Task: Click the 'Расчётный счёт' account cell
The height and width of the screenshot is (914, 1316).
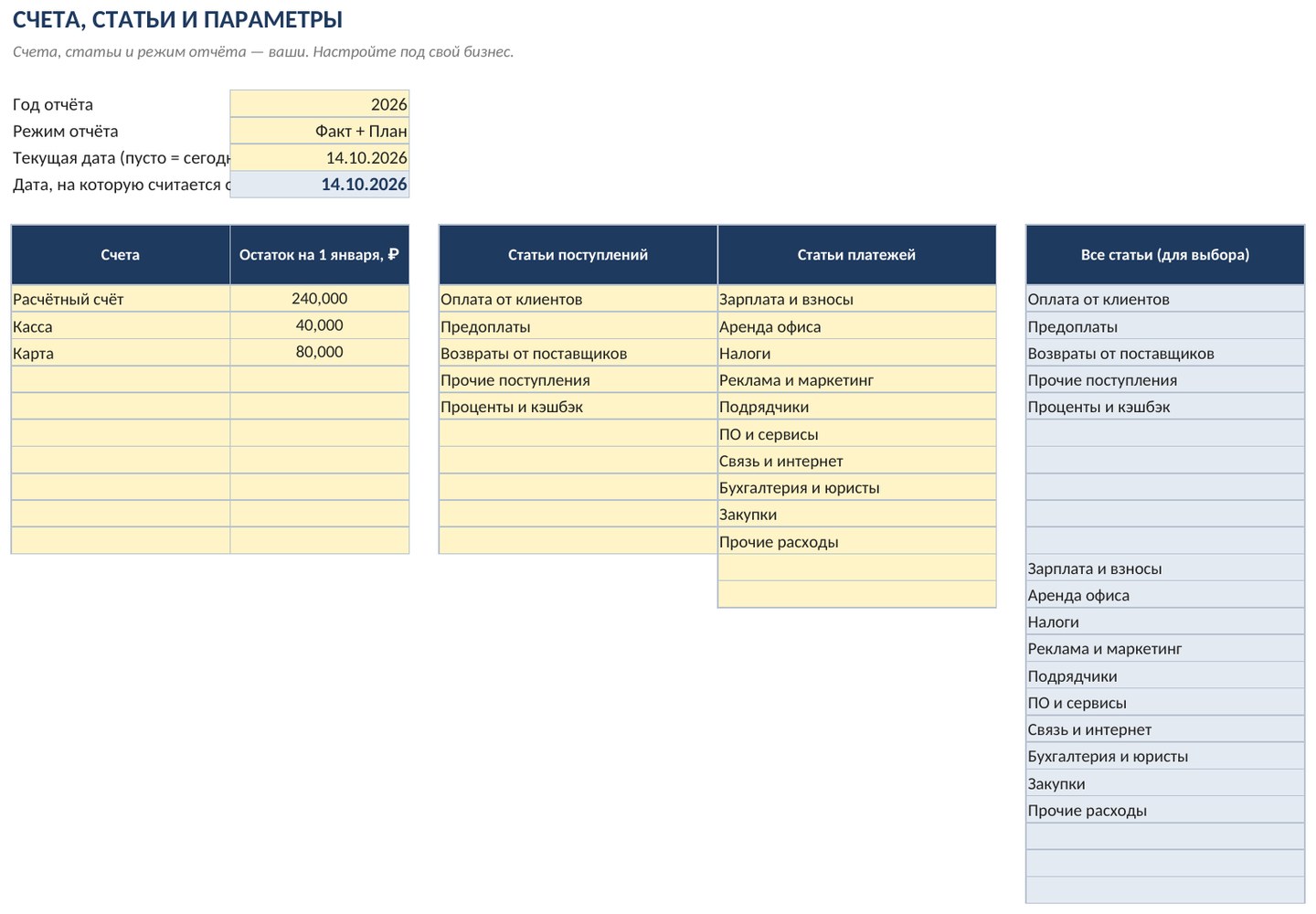Action: tap(121, 299)
